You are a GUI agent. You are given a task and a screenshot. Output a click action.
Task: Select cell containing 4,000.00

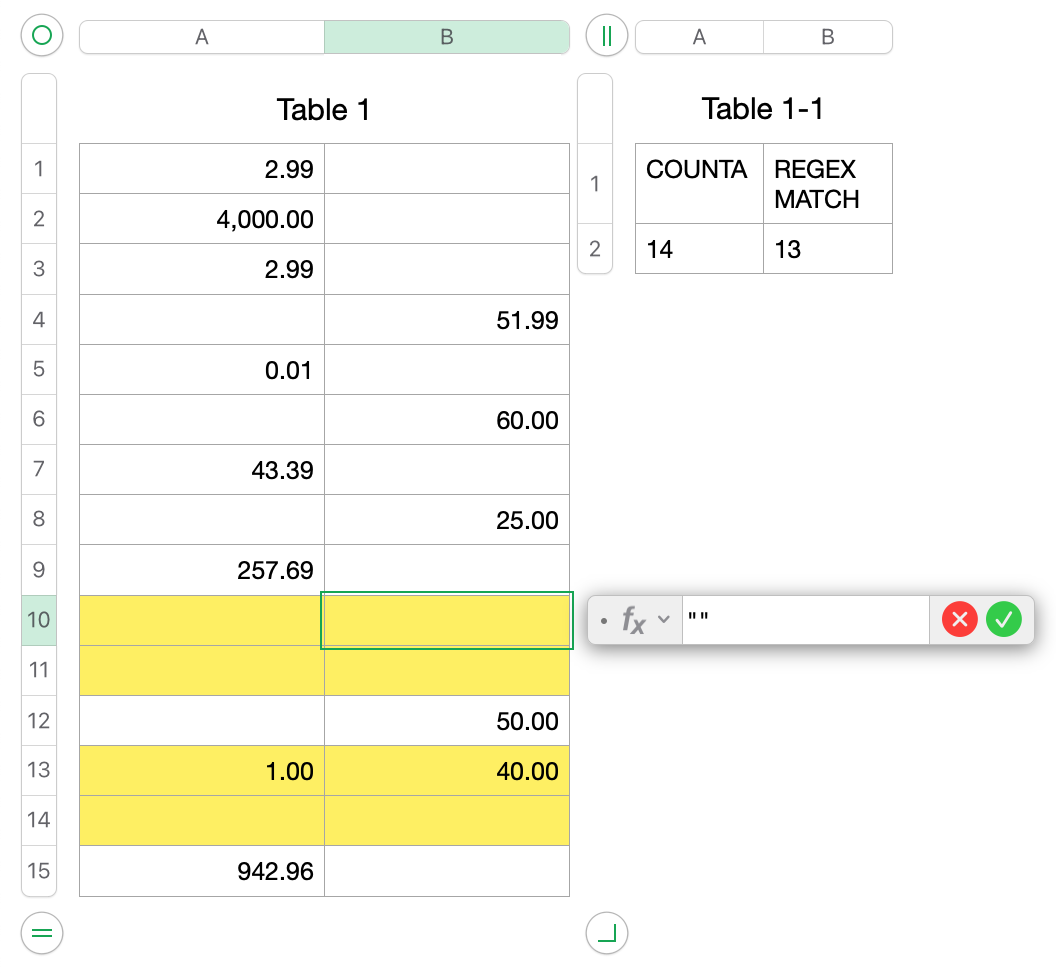(x=202, y=219)
